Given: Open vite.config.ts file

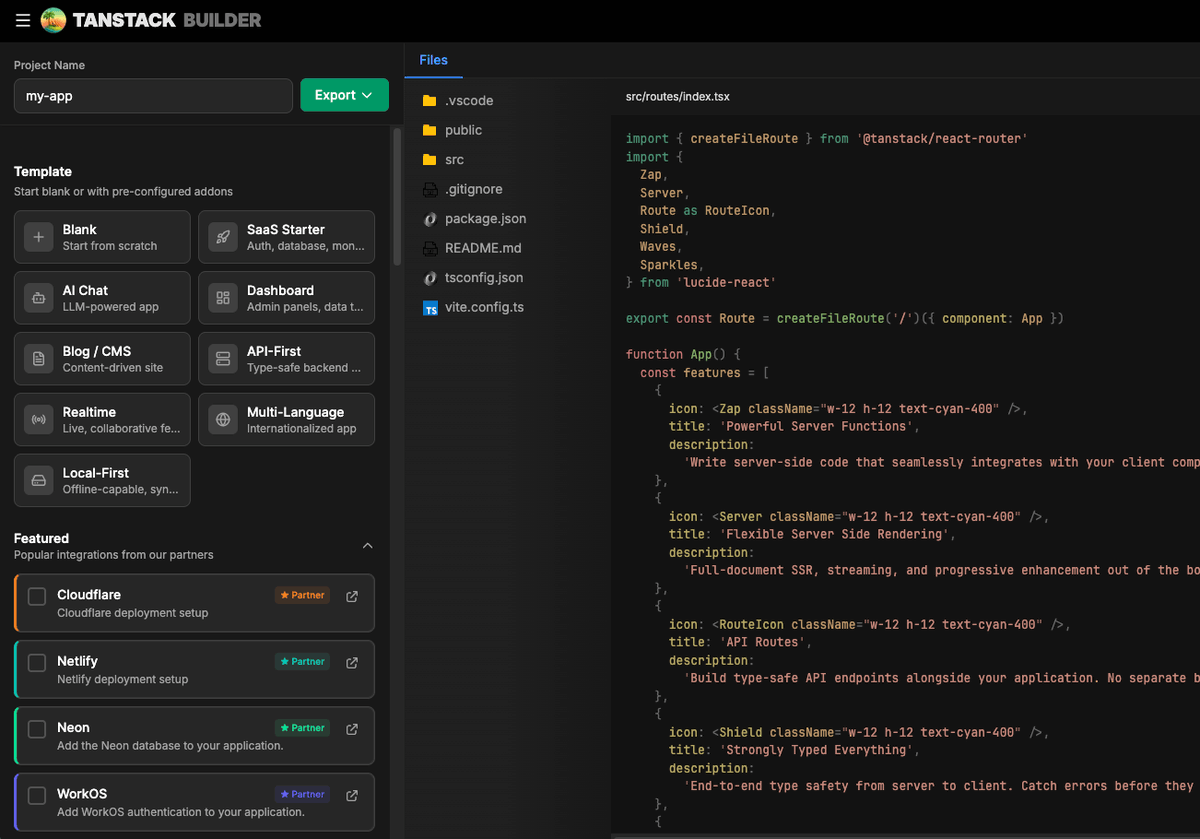Looking at the screenshot, I should pyautogui.click(x=484, y=308).
